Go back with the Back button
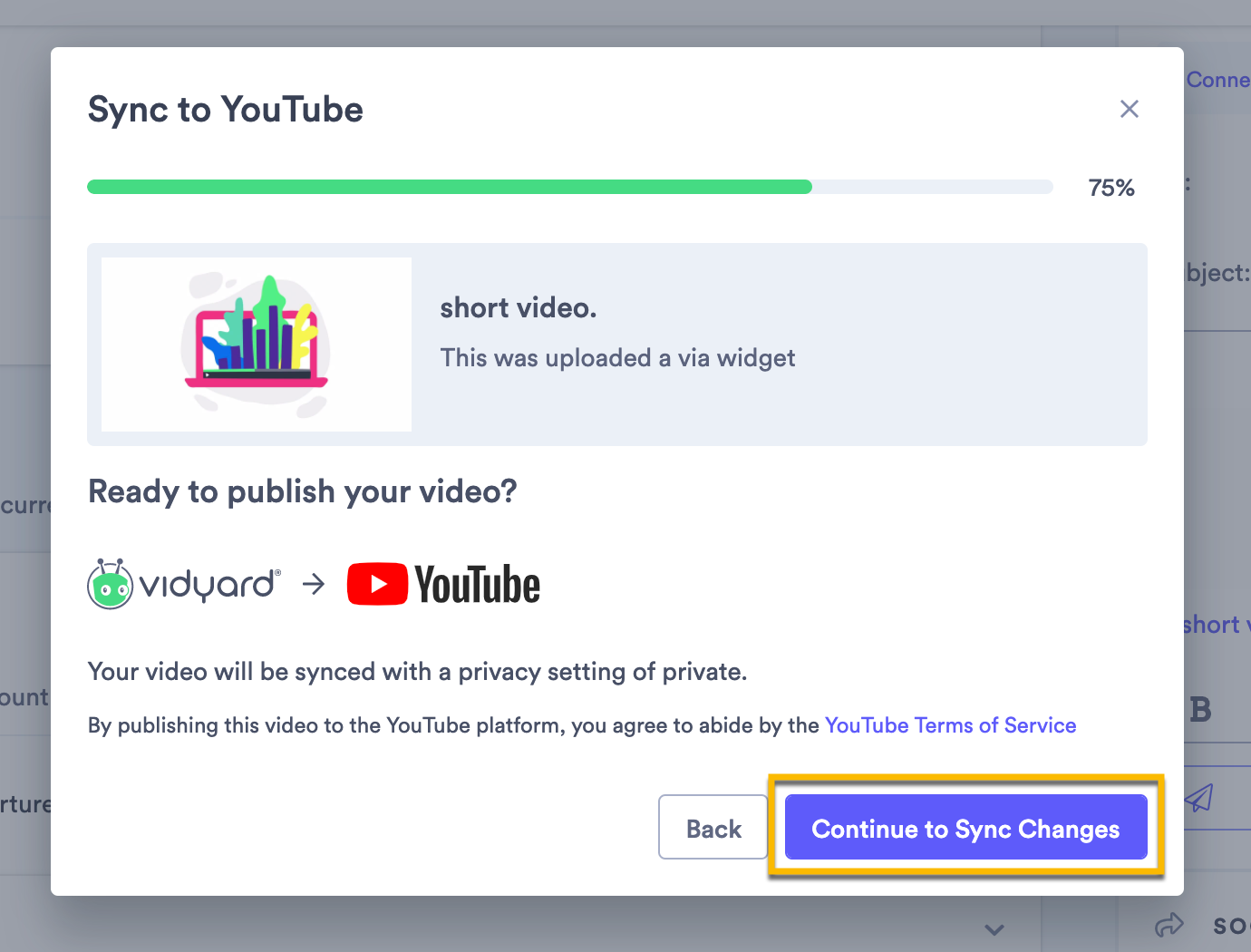This screenshot has width=1251, height=952. point(713,827)
